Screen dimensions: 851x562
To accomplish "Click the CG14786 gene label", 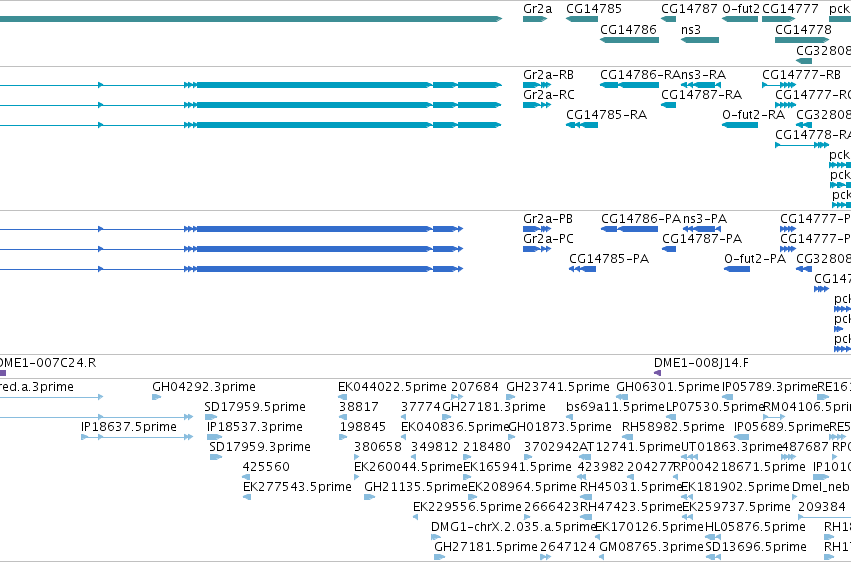I will pos(628,29).
